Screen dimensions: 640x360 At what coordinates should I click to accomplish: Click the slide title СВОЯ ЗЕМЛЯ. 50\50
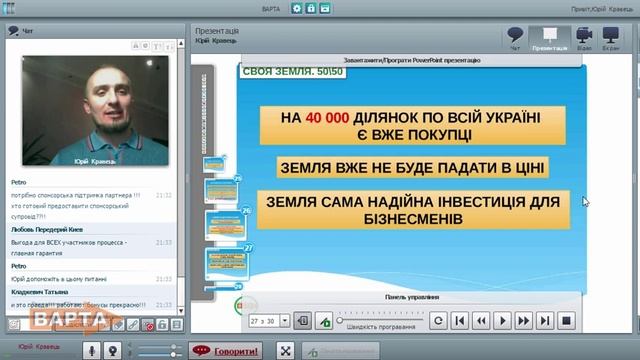(x=292, y=72)
